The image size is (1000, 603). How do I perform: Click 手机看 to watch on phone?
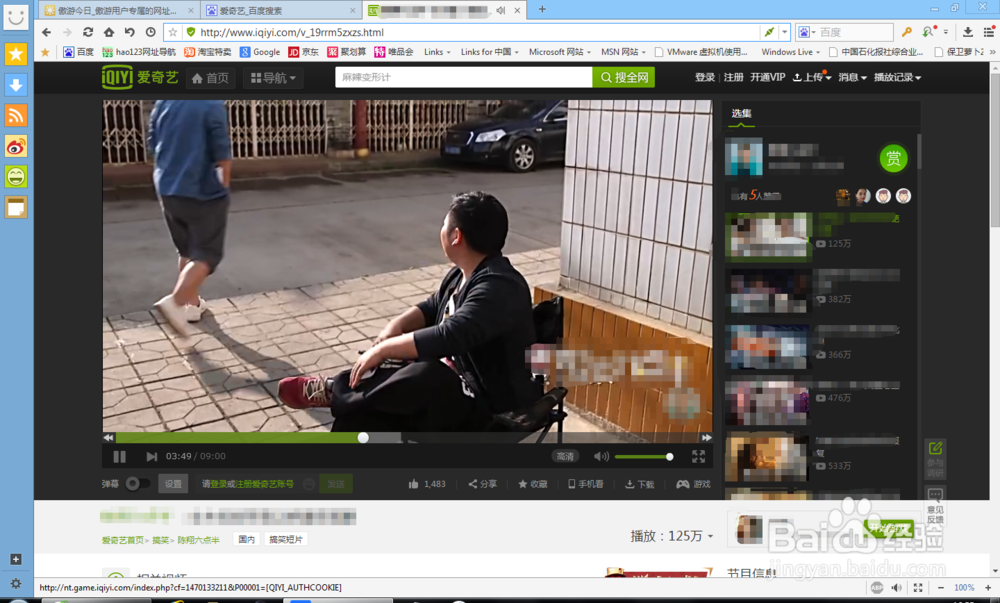(x=585, y=484)
